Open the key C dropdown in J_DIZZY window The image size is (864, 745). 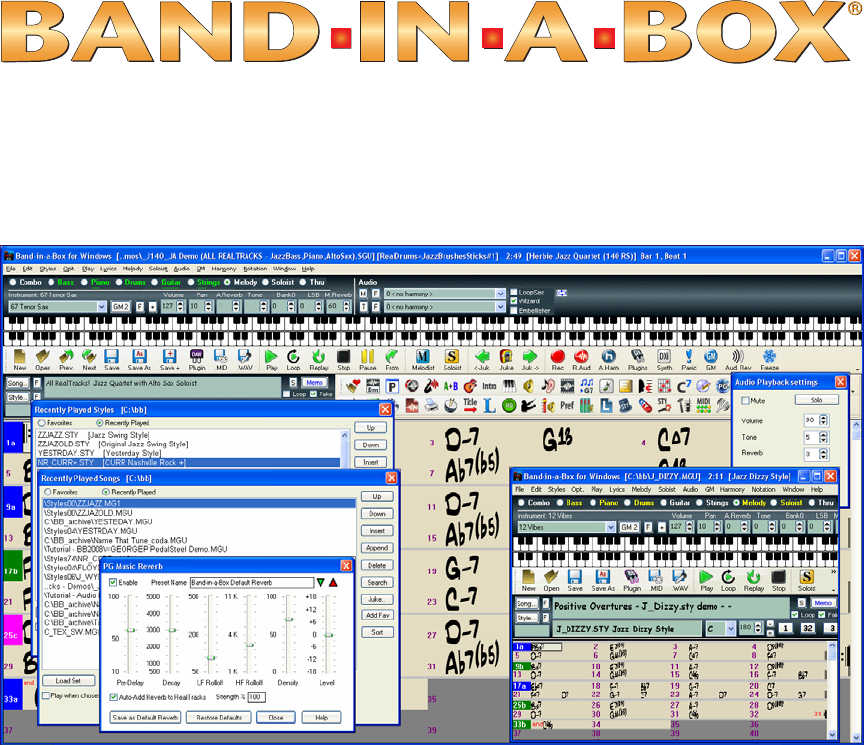731,628
